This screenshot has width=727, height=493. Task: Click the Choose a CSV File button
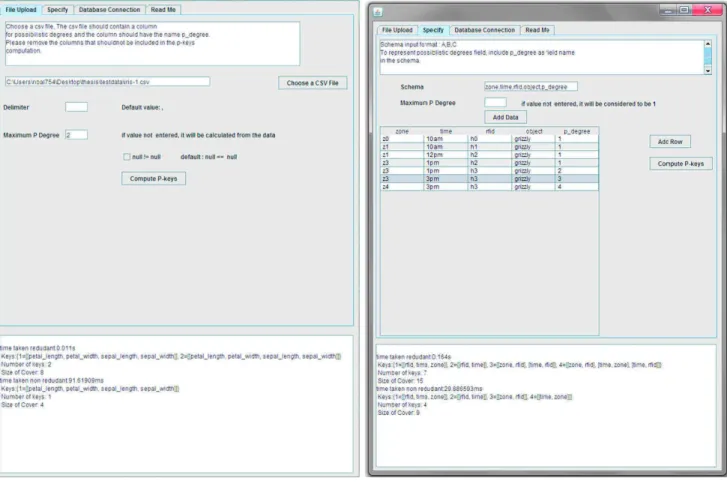pyautogui.click(x=312, y=83)
